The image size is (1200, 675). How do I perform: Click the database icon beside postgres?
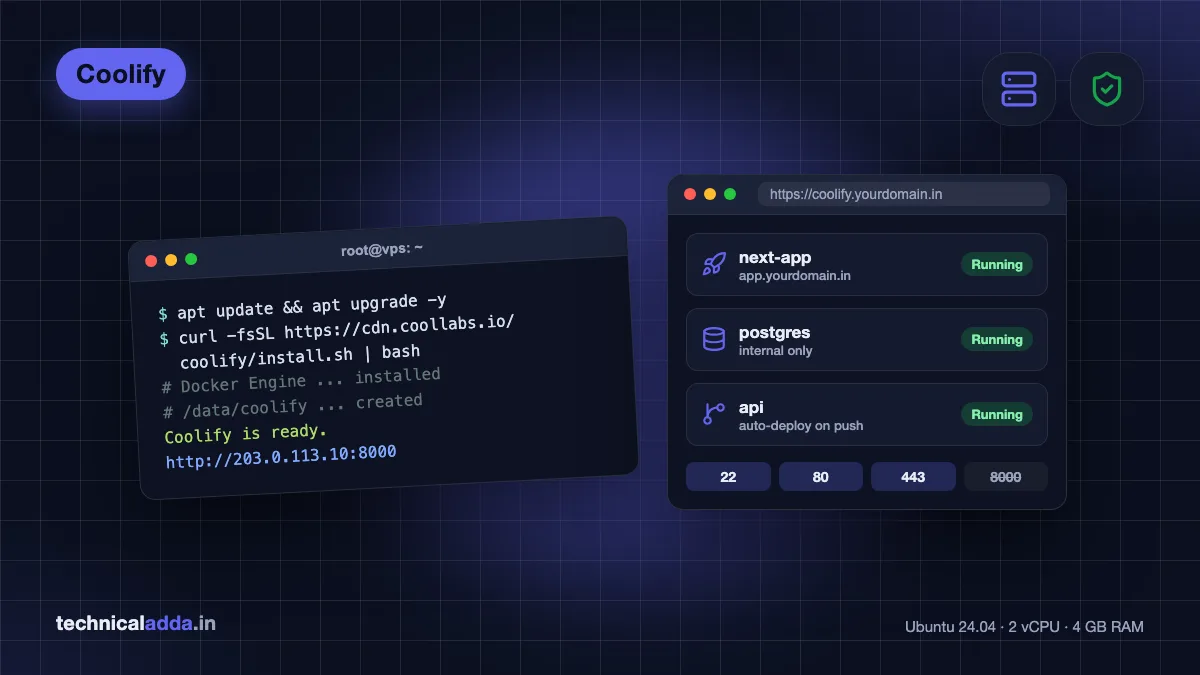[x=714, y=339]
